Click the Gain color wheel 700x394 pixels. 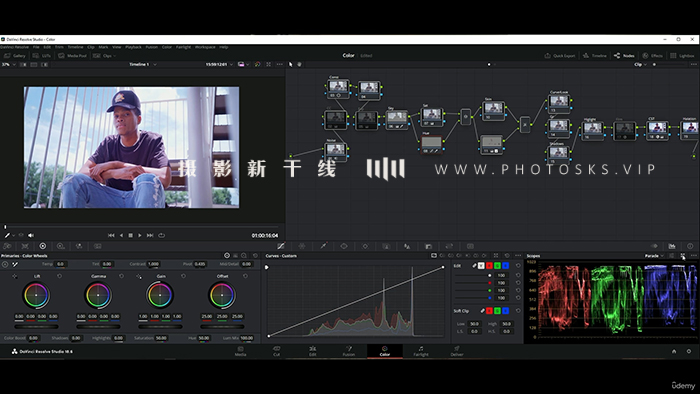(x=160, y=295)
